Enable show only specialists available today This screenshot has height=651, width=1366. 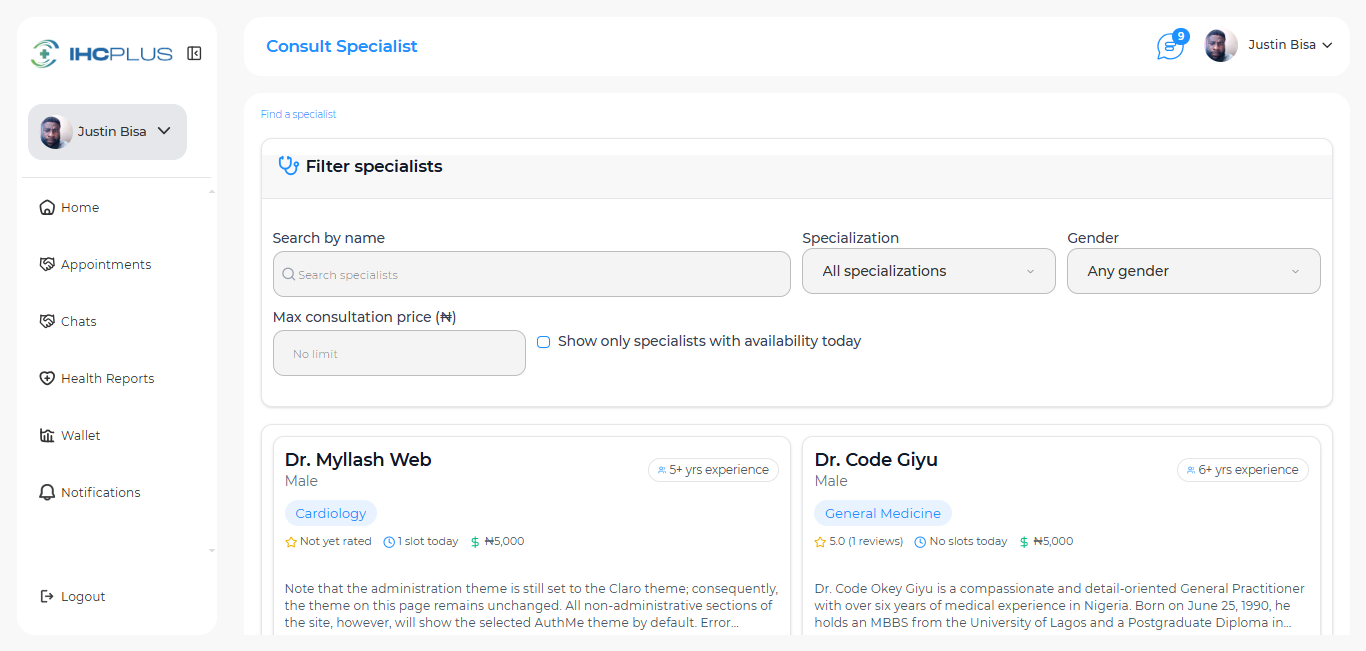pyautogui.click(x=544, y=342)
